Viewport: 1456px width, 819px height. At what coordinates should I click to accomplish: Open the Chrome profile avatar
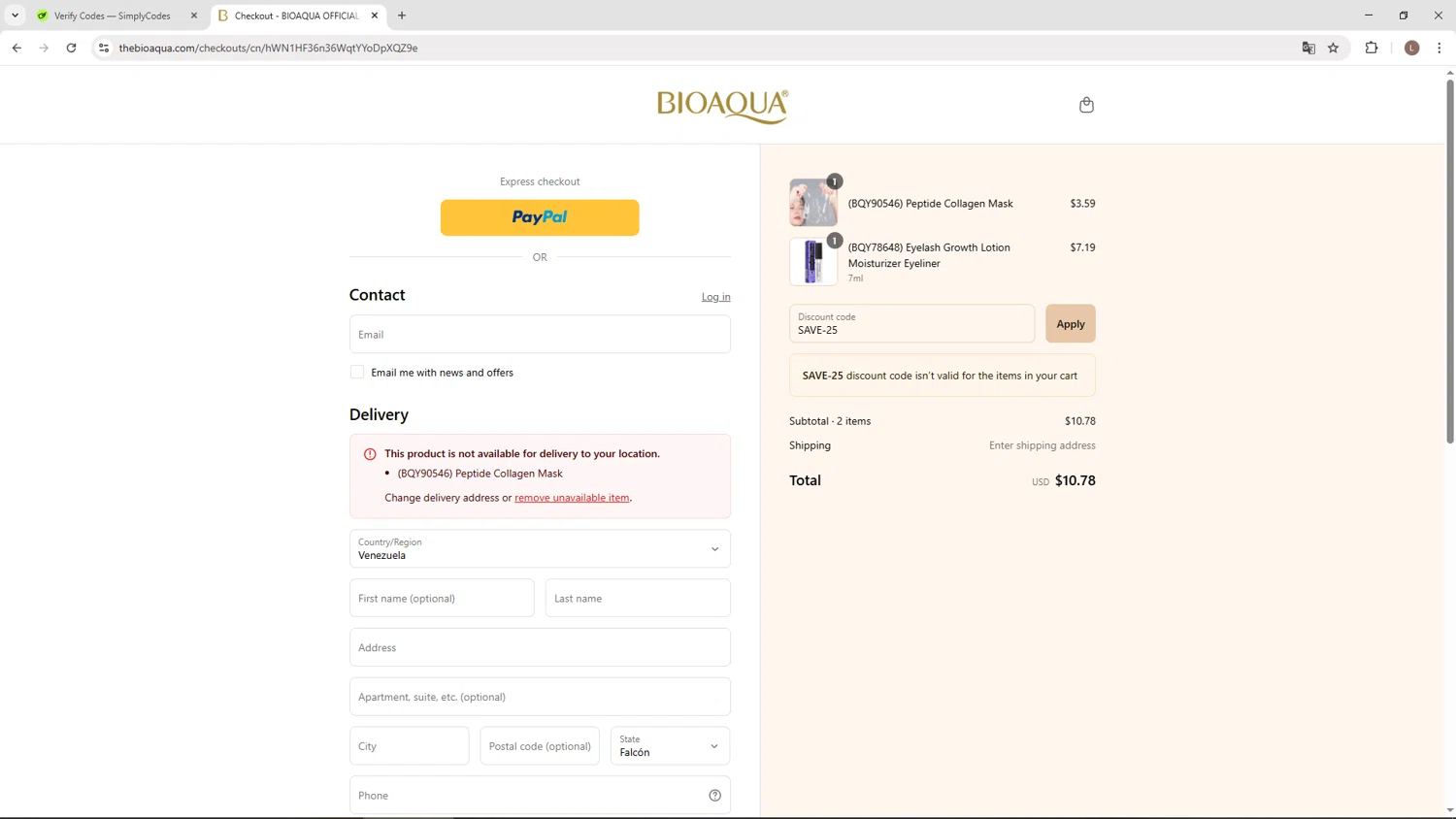(1412, 48)
